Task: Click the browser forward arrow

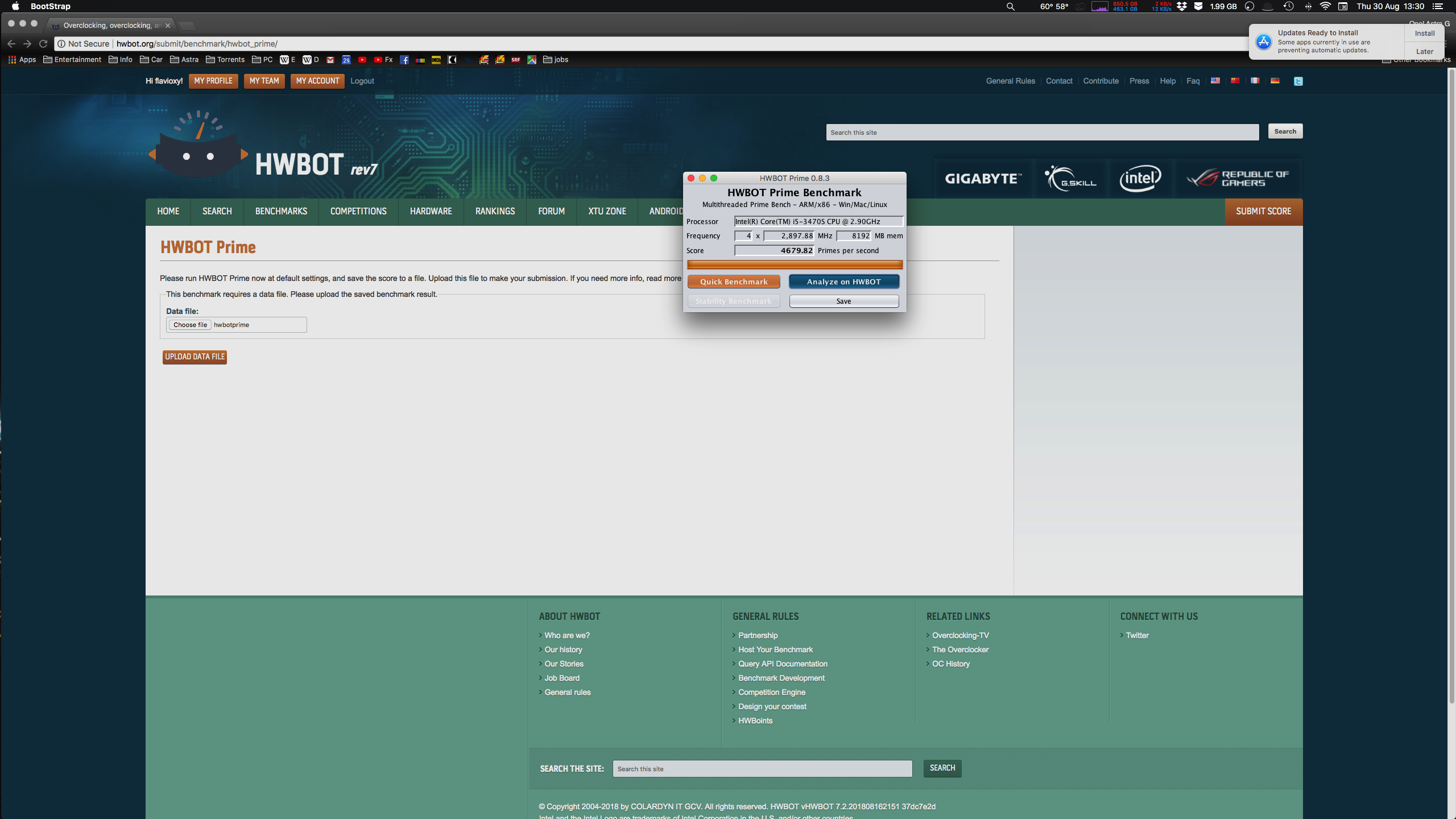Action: 27,44
